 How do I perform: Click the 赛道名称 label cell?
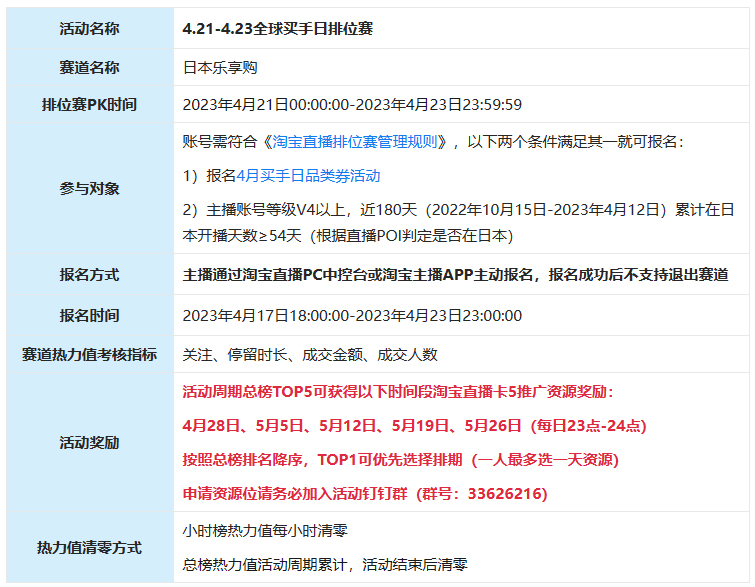pos(90,67)
